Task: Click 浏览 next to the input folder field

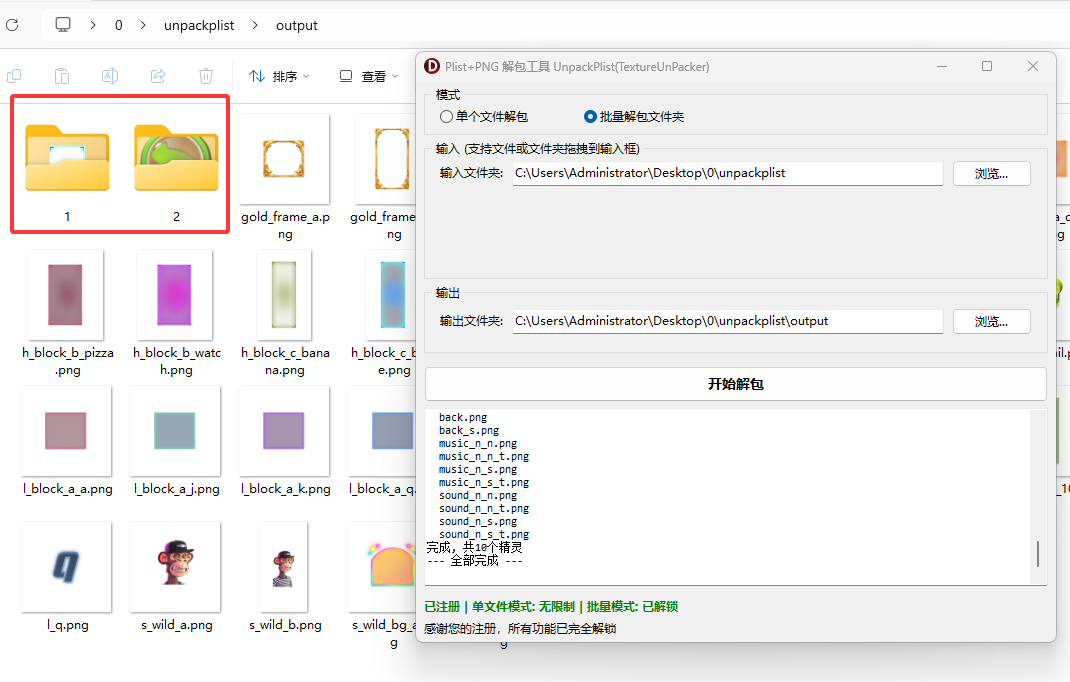Action: (991, 173)
